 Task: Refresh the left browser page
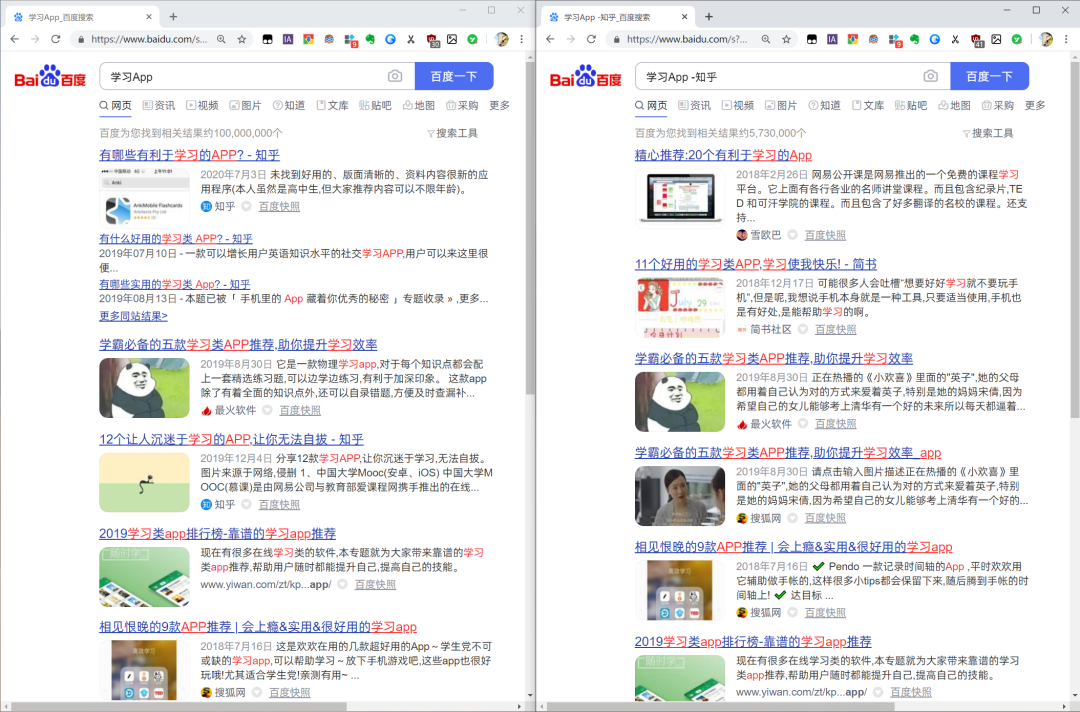pyautogui.click(x=54, y=38)
